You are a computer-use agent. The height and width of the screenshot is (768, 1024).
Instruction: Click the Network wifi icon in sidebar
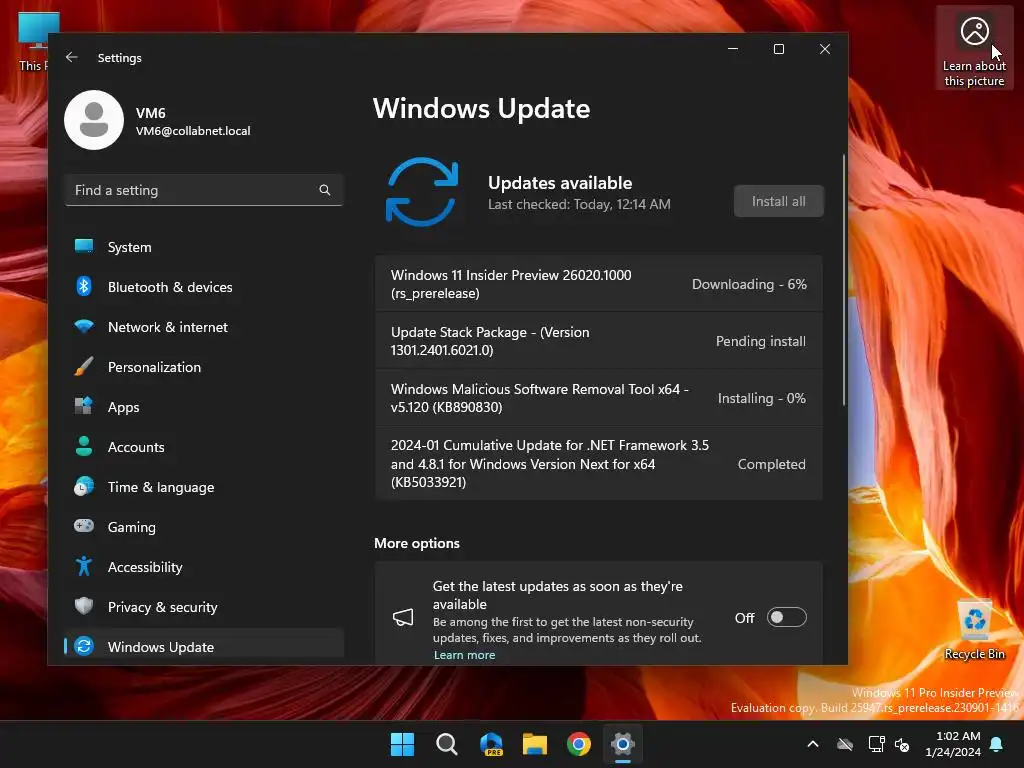coord(84,326)
